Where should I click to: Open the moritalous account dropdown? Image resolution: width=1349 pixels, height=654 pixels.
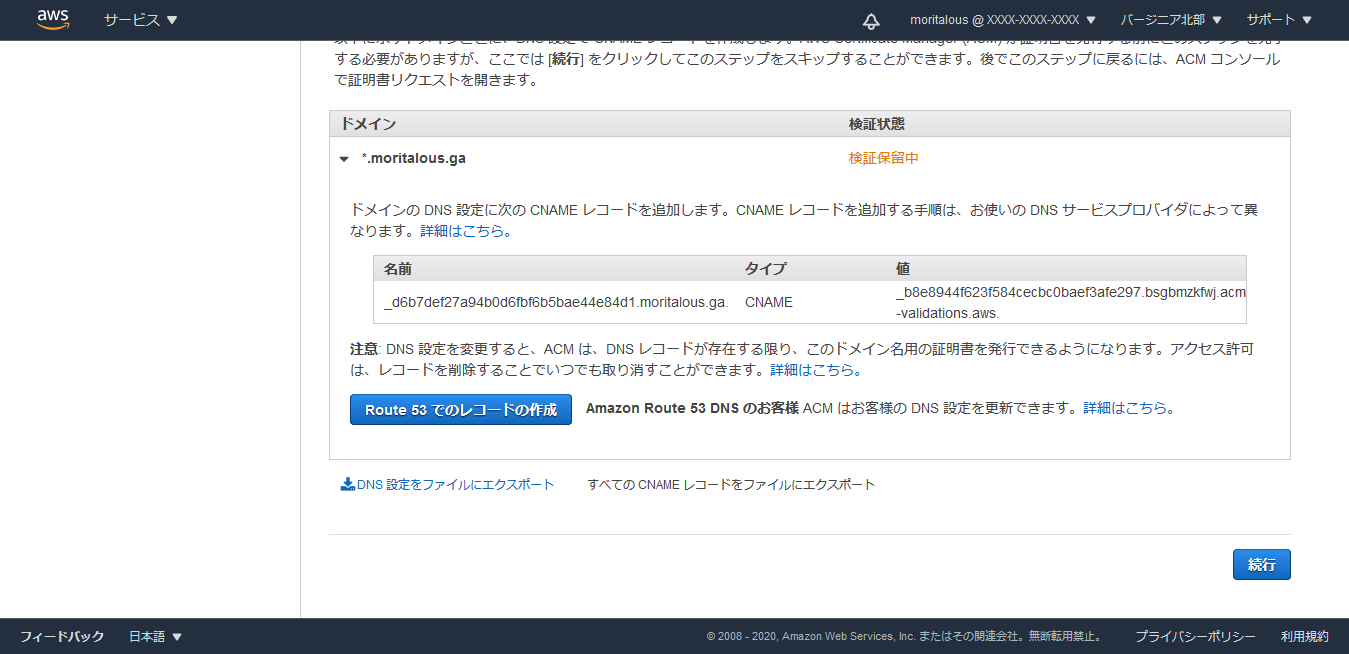point(1002,20)
